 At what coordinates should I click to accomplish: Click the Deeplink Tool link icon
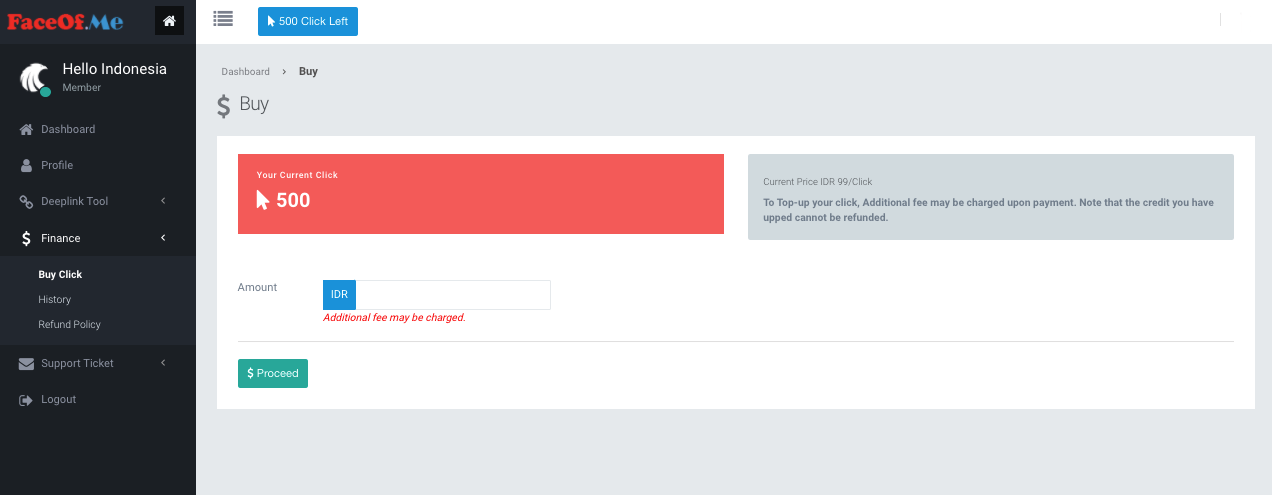pos(27,202)
